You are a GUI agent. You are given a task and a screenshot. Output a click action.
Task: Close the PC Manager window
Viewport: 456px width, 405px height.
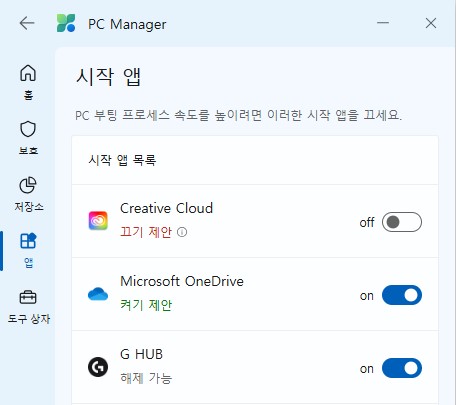click(431, 23)
